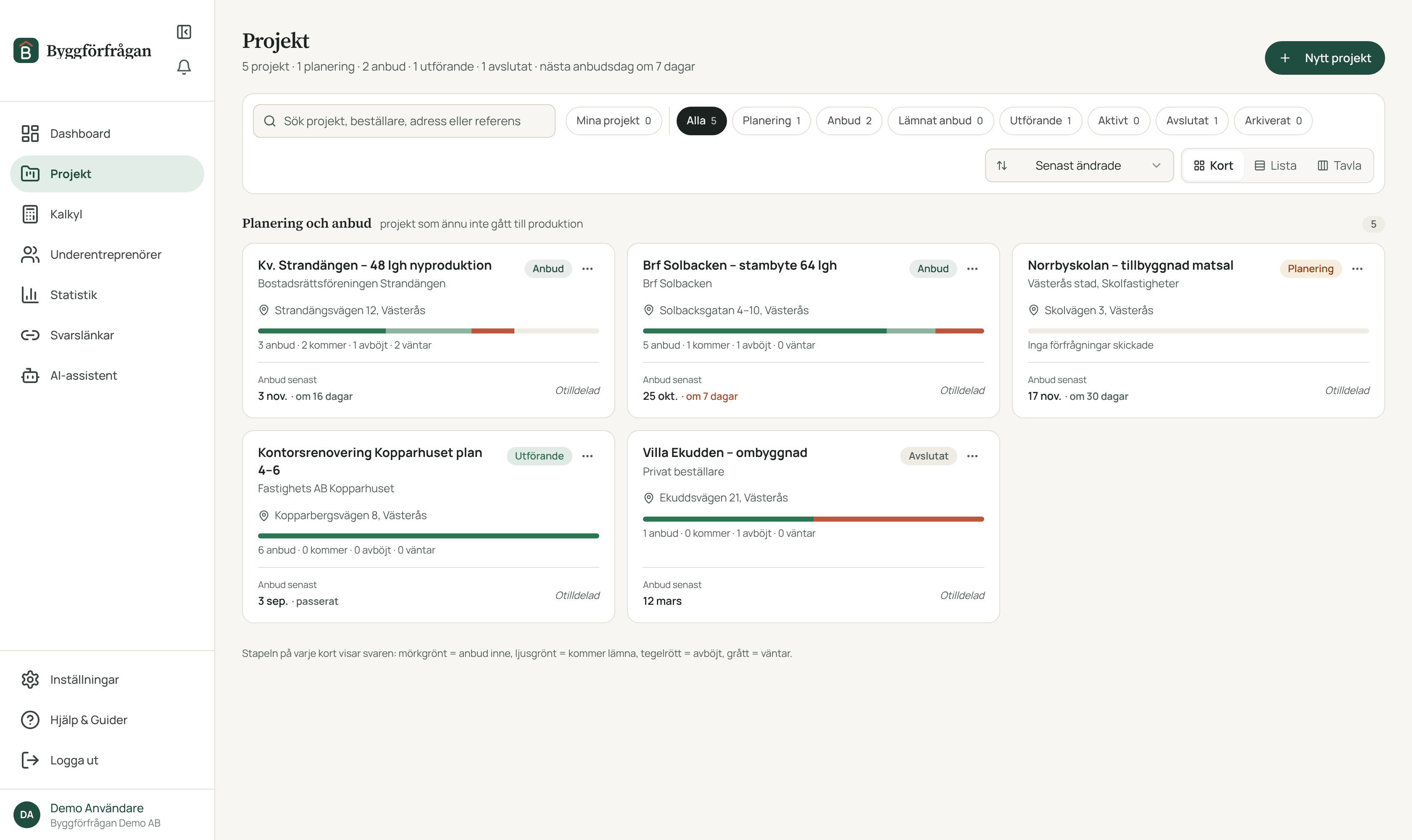Switch to Lista view
This screenshot has width=1412, height=840.
tap(1275, 165)
